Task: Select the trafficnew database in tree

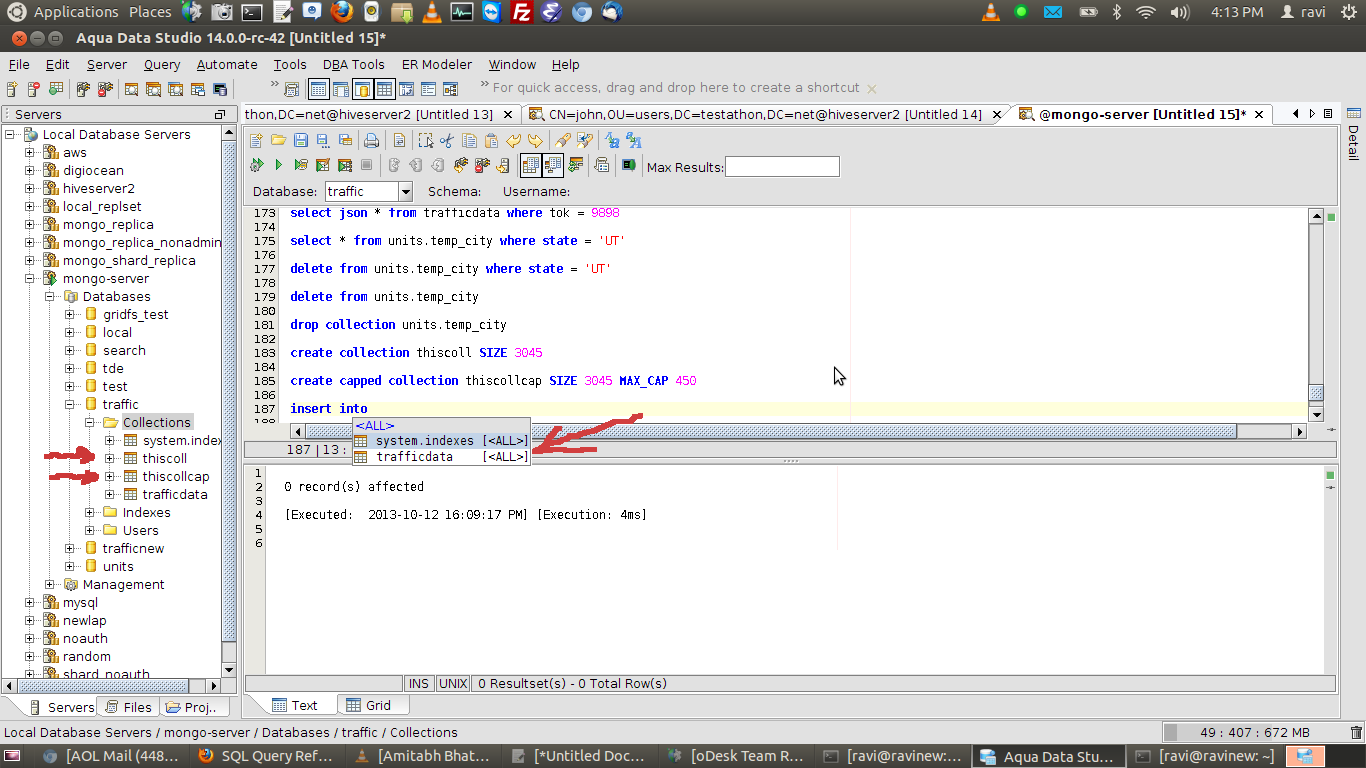Action: pyautogui.click(x=133, y=548)
